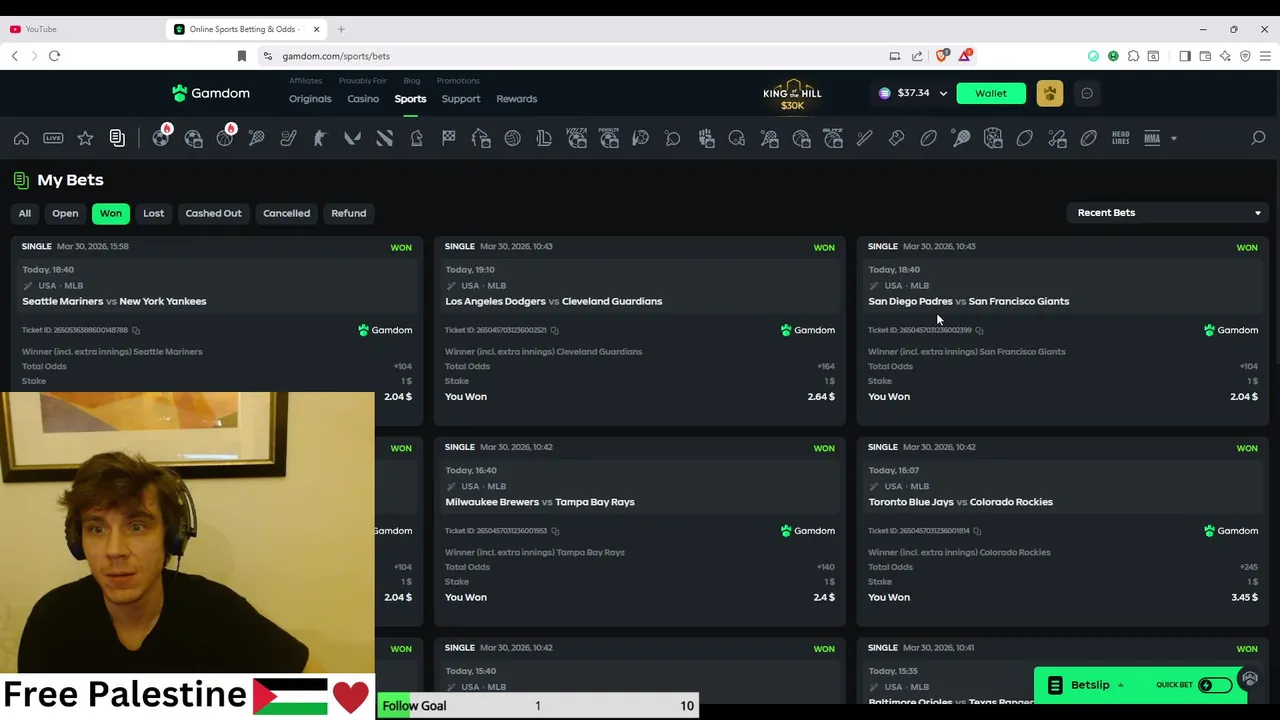Open the Rewards page
The image size is (1280, 720).
click(517, 99)
